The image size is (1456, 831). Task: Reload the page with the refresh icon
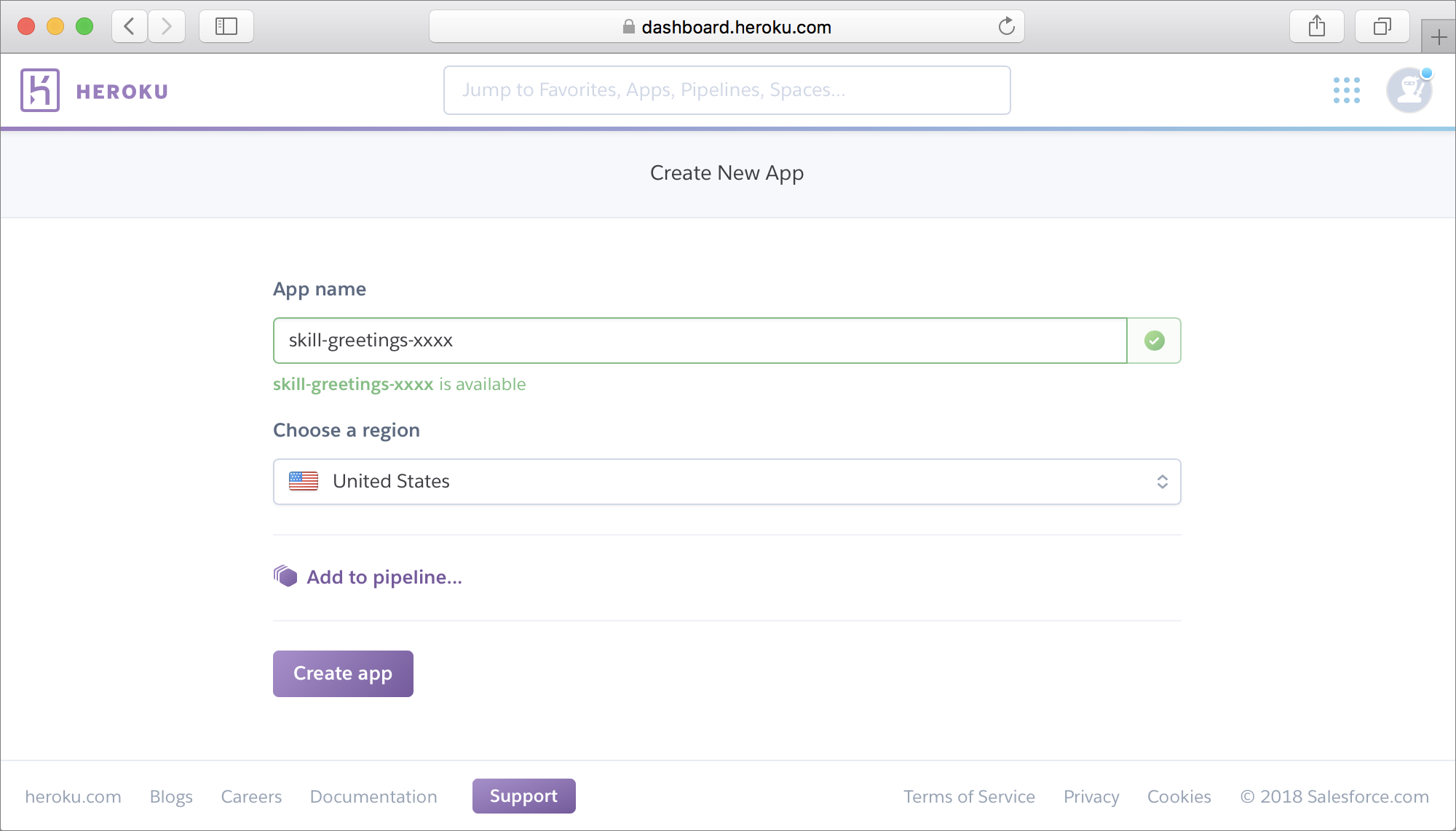pos(1006,27)
